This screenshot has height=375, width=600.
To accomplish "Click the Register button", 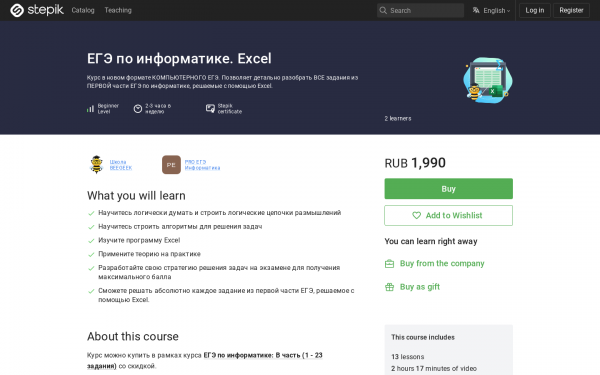I will tap(571, 10).
